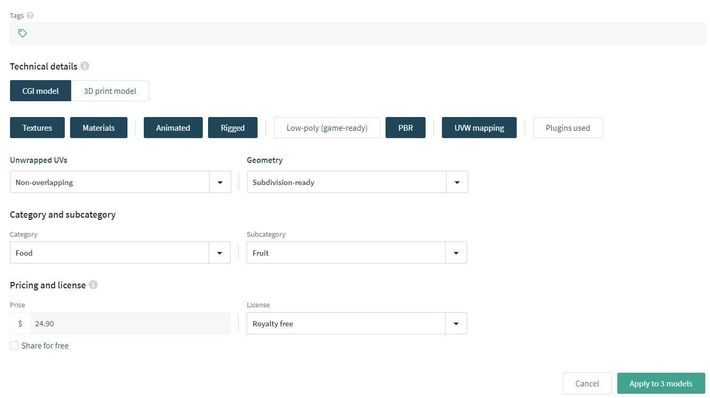Check the Share for free checkbox
The width and height of the screenshot is (710, 398).
pyautogui.click(x=14, y=345)
